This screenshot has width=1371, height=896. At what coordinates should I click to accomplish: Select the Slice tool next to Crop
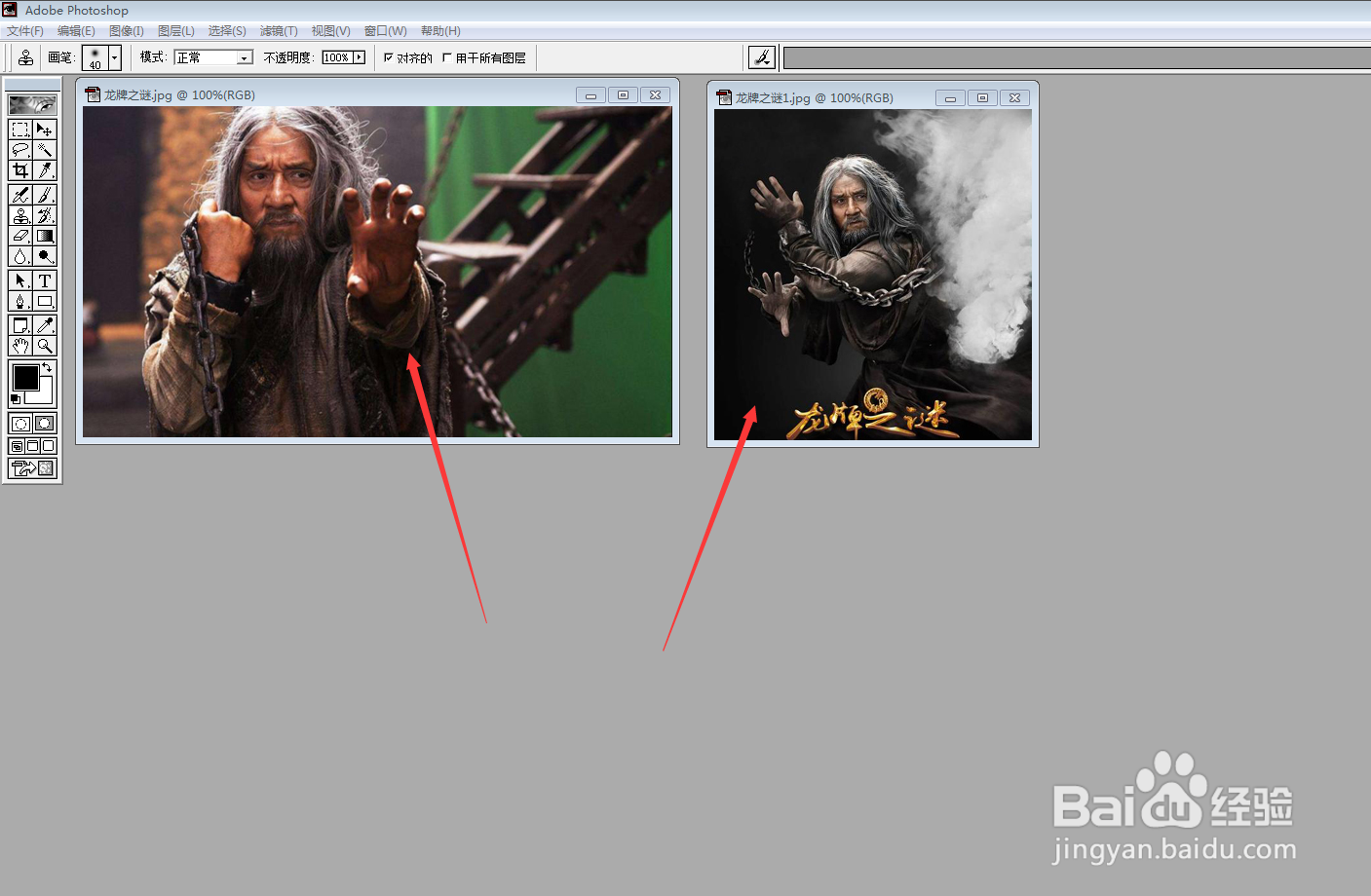coord(45,170)
